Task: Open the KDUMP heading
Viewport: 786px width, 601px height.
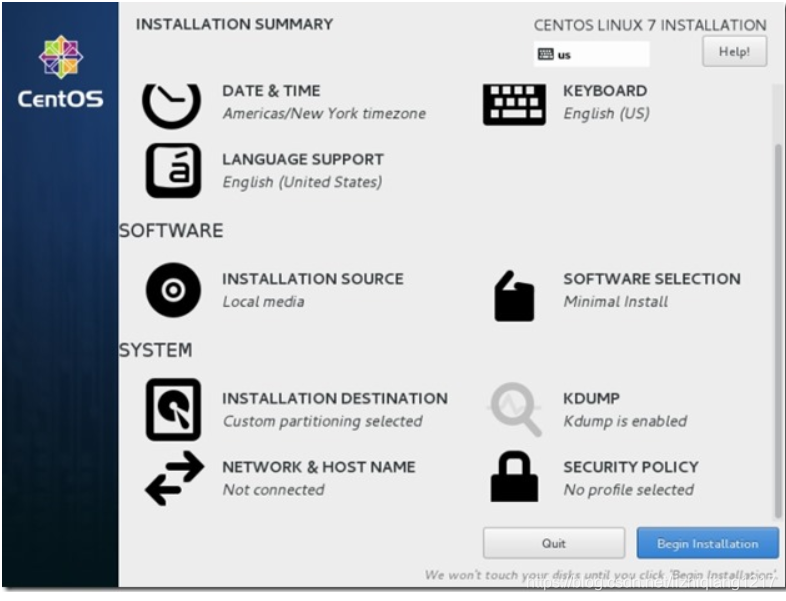Action: pos(592,398)
